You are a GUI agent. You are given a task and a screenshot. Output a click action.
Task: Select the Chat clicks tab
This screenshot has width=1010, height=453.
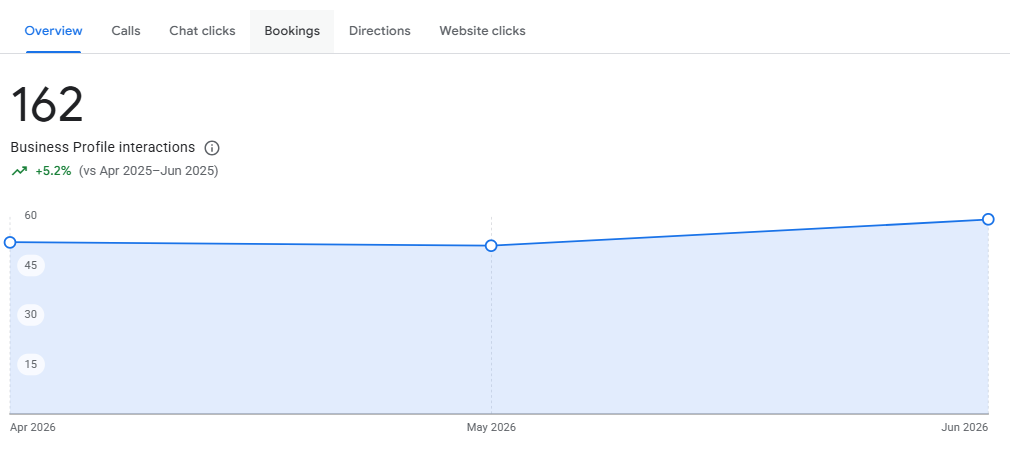tap(202, 31)
